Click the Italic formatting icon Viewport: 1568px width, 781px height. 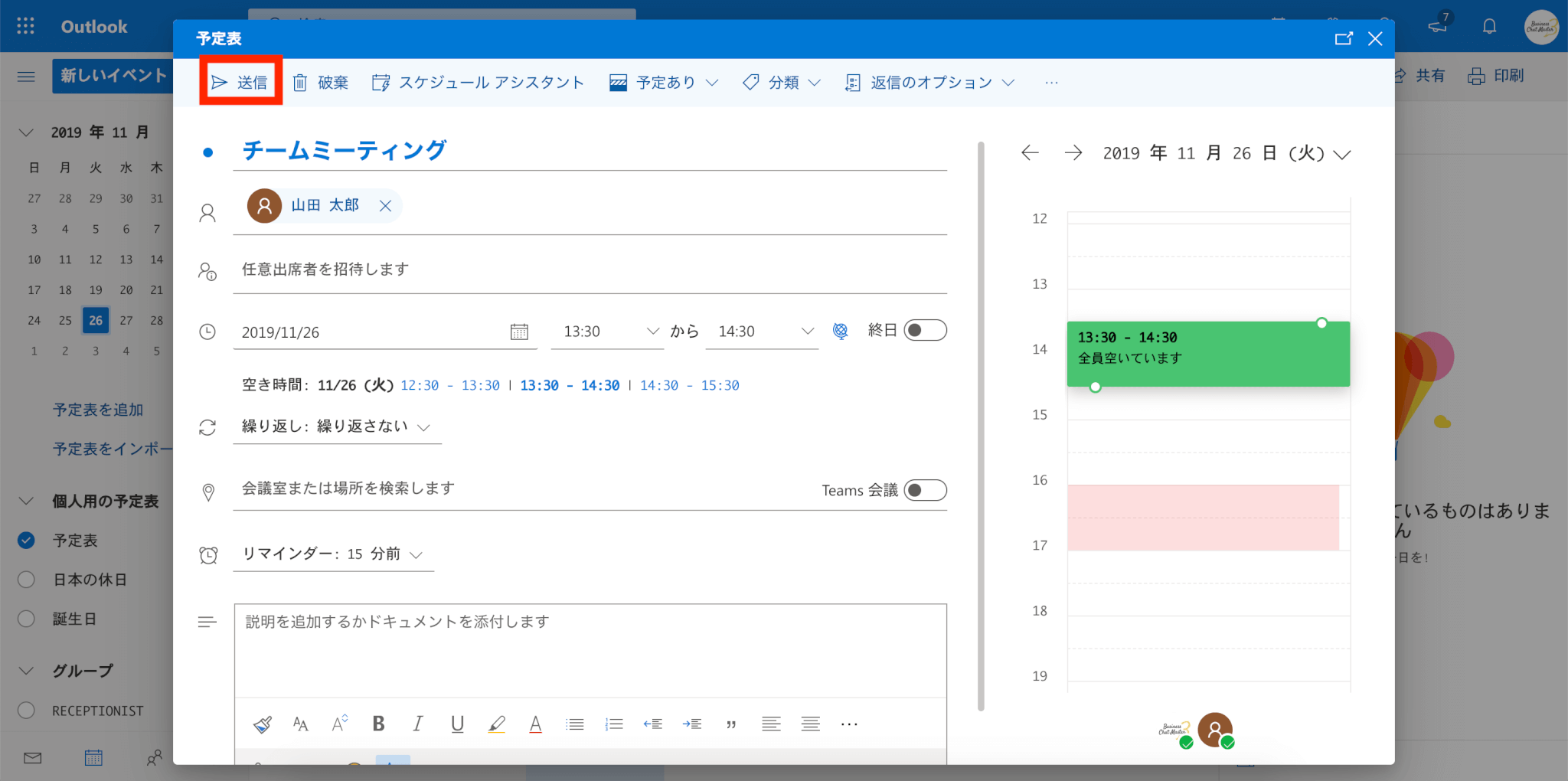tap(417, 724)
